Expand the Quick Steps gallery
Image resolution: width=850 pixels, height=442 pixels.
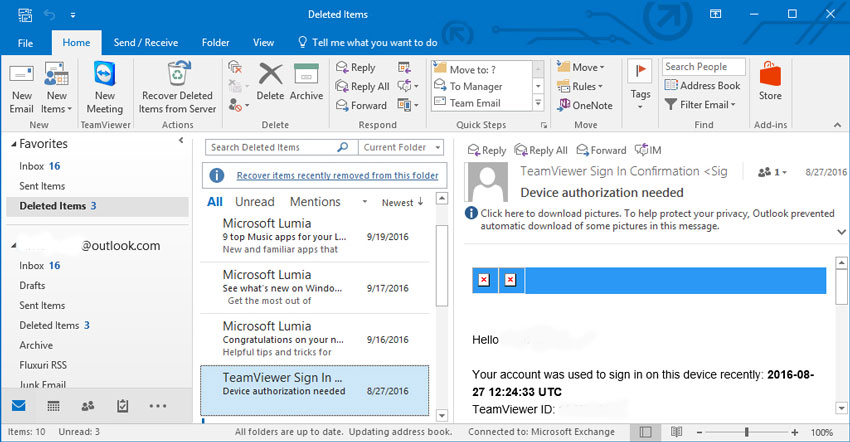coord(538,103)
